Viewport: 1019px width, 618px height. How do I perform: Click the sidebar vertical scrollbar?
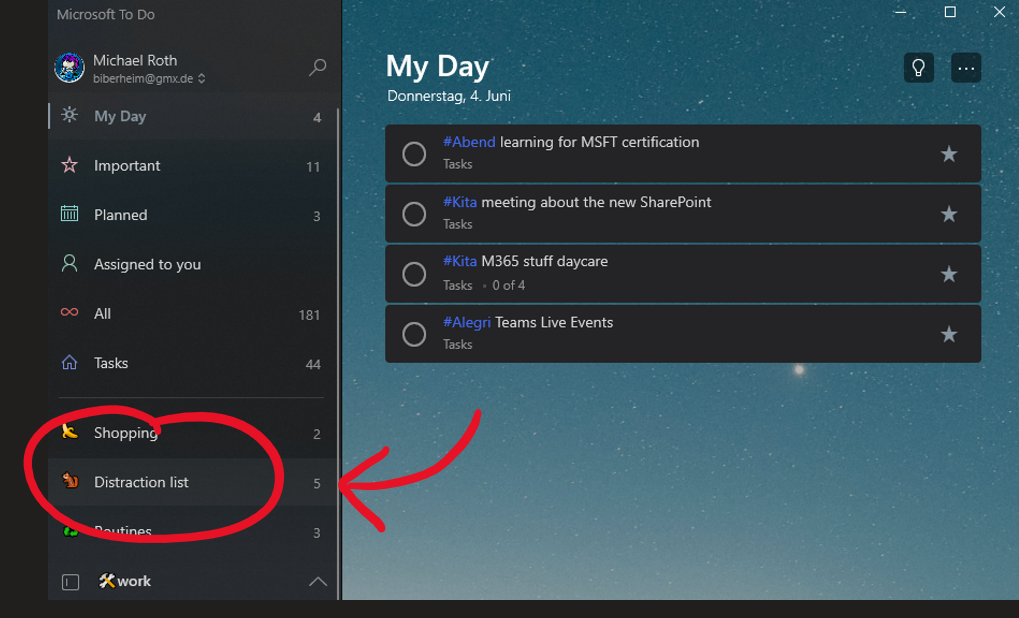pyautogui.click(x=339, y=354)
